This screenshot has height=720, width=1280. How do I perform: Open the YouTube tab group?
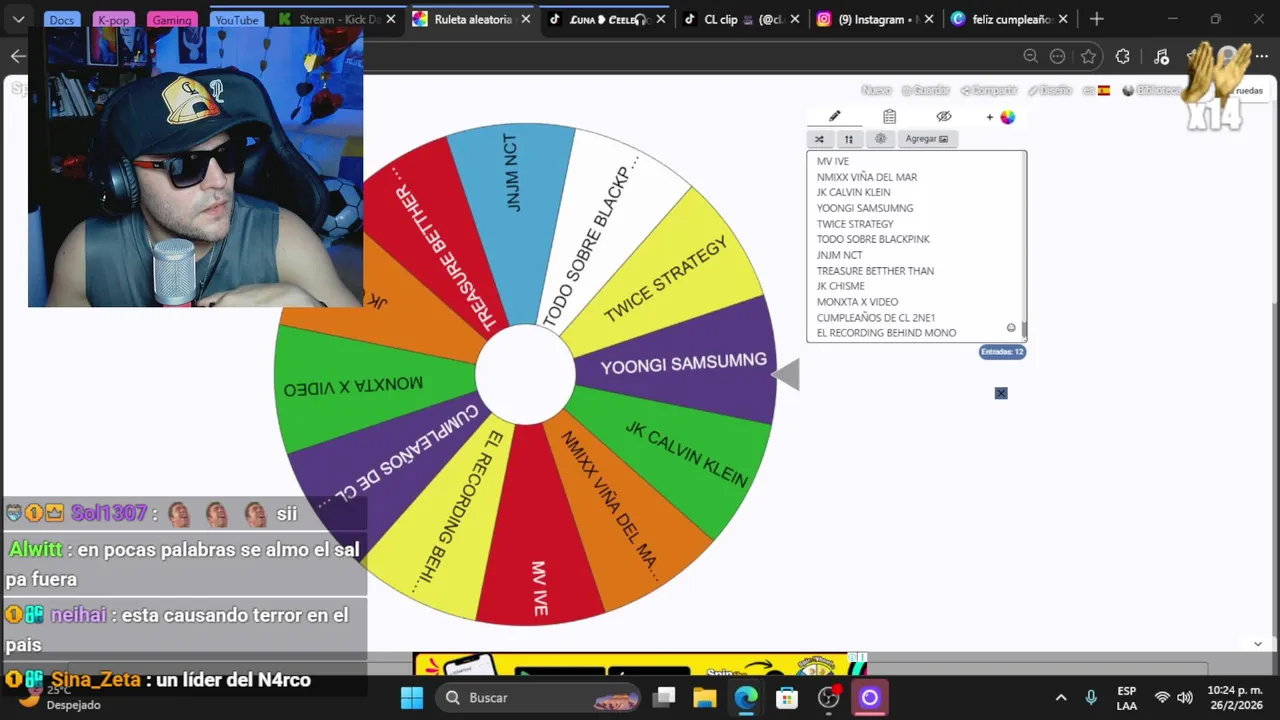coord(236,20)
